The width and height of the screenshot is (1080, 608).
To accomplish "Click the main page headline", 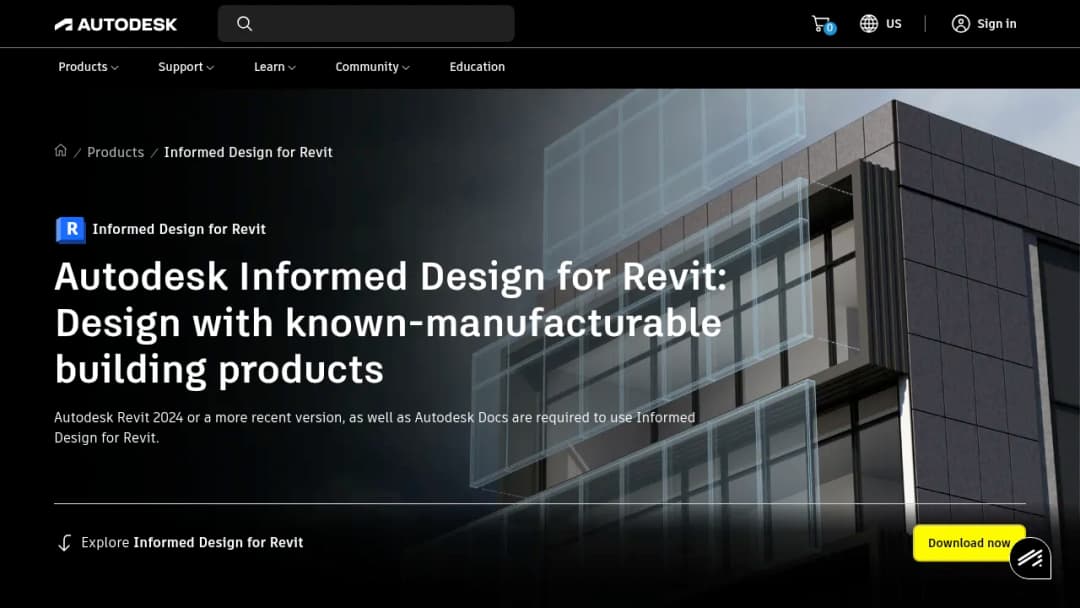I will 391,323.
